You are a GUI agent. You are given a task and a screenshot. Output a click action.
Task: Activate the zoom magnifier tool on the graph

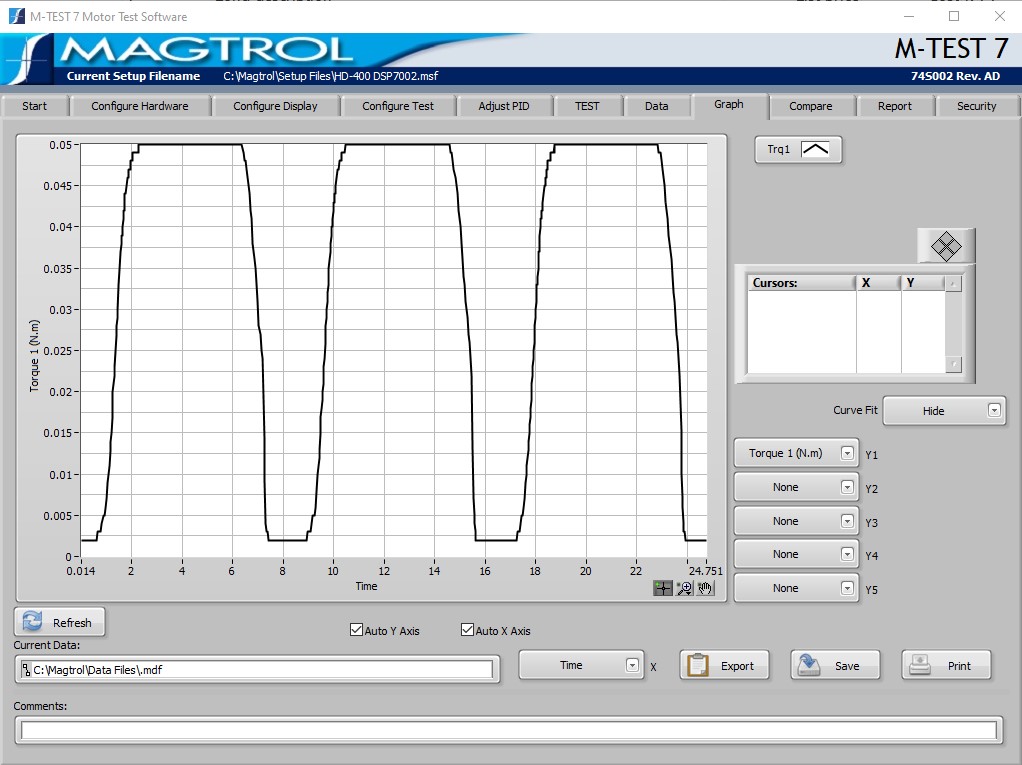(x=684, y=588)
